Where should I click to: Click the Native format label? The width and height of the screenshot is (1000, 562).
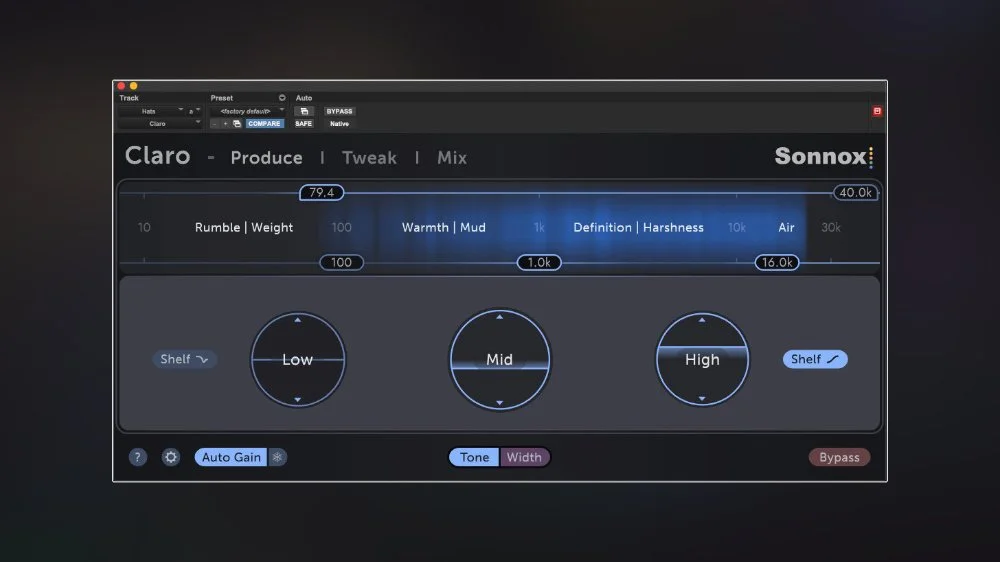[x=339, y=124]
